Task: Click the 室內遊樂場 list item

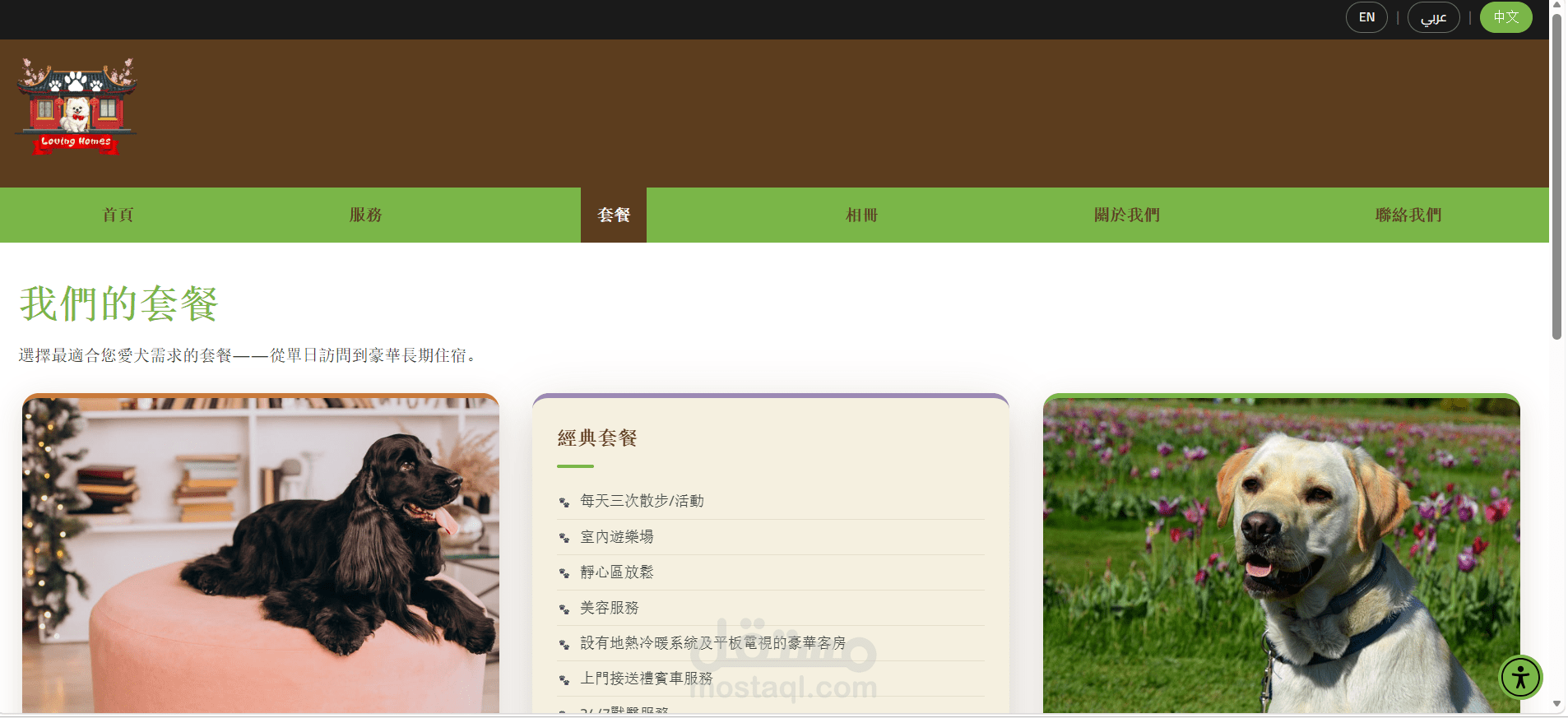Action: [771, 537]
